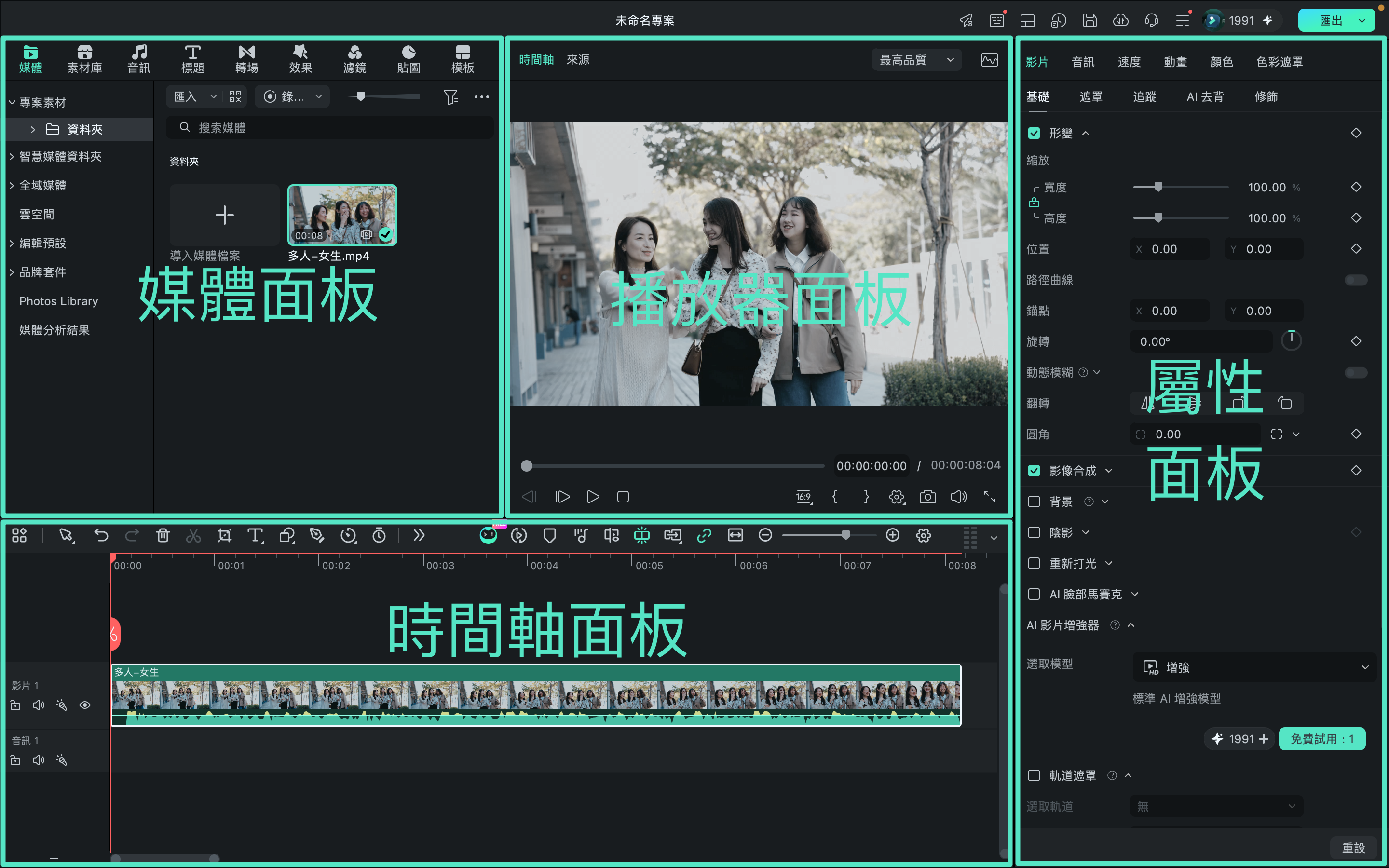1389x868 pixels.
Task: Click the timeline zoom slider
Action: pyautogui.click(x=829, y=535)
